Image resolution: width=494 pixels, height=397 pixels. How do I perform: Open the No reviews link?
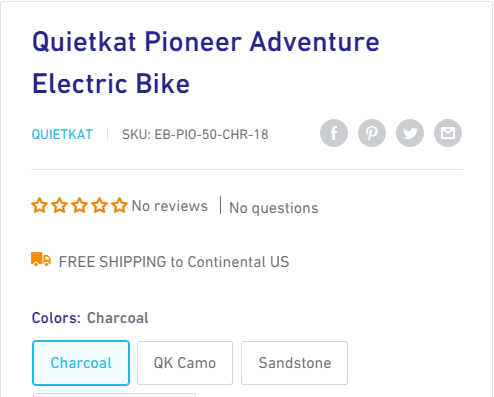coord(170,206)
